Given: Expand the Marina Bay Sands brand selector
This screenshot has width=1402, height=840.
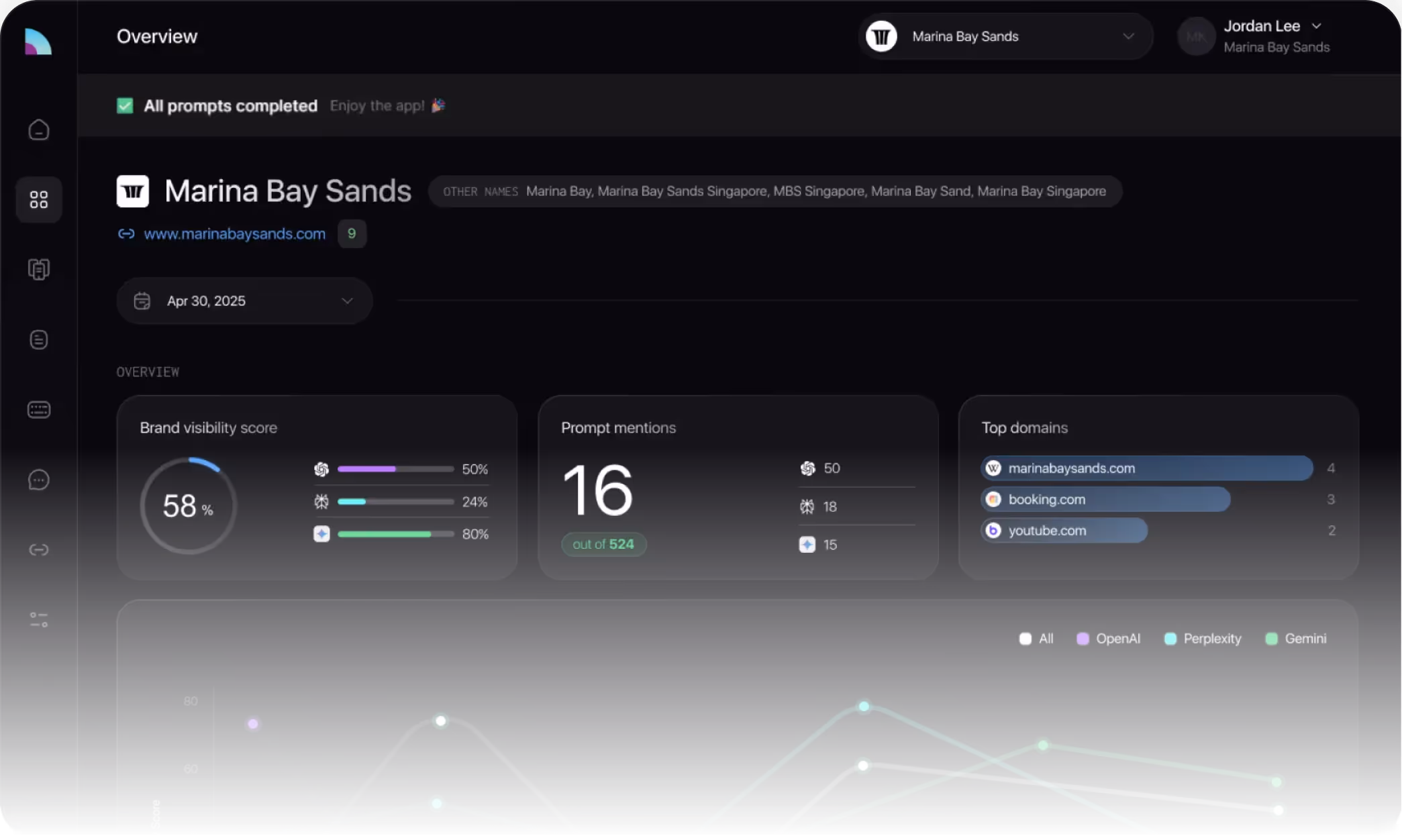Looking at the screenshot, I should tap(1005, 36).
